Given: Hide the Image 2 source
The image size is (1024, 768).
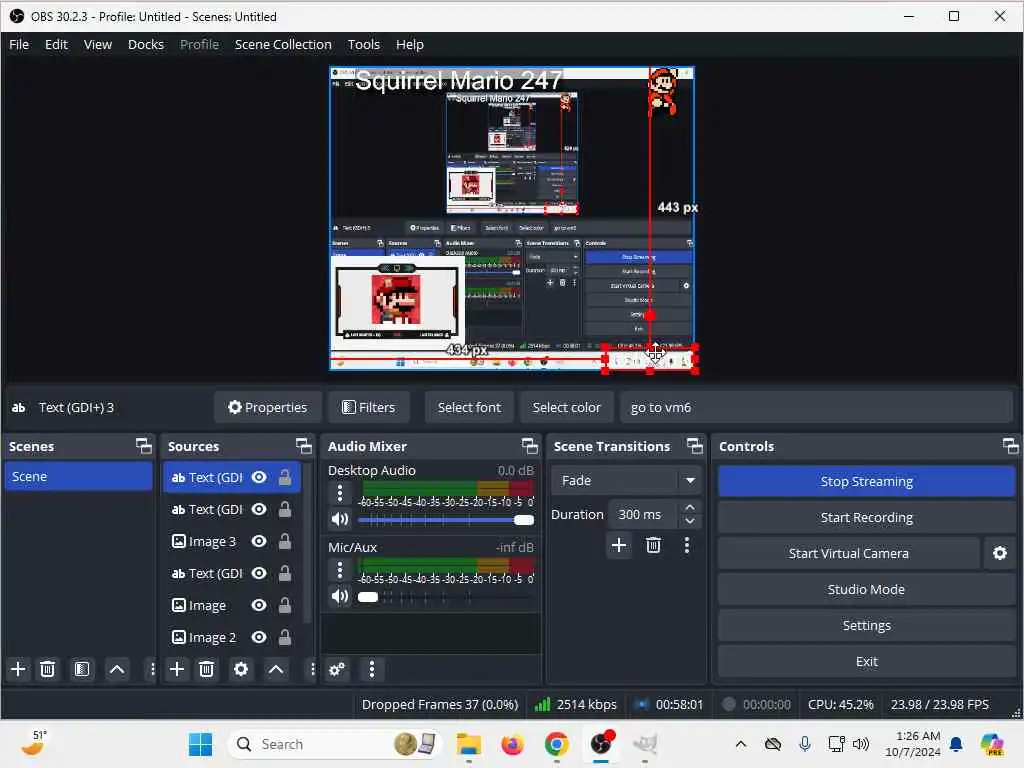Looking at the screenshot, I should pyautogui.click(x=259, y=637).
